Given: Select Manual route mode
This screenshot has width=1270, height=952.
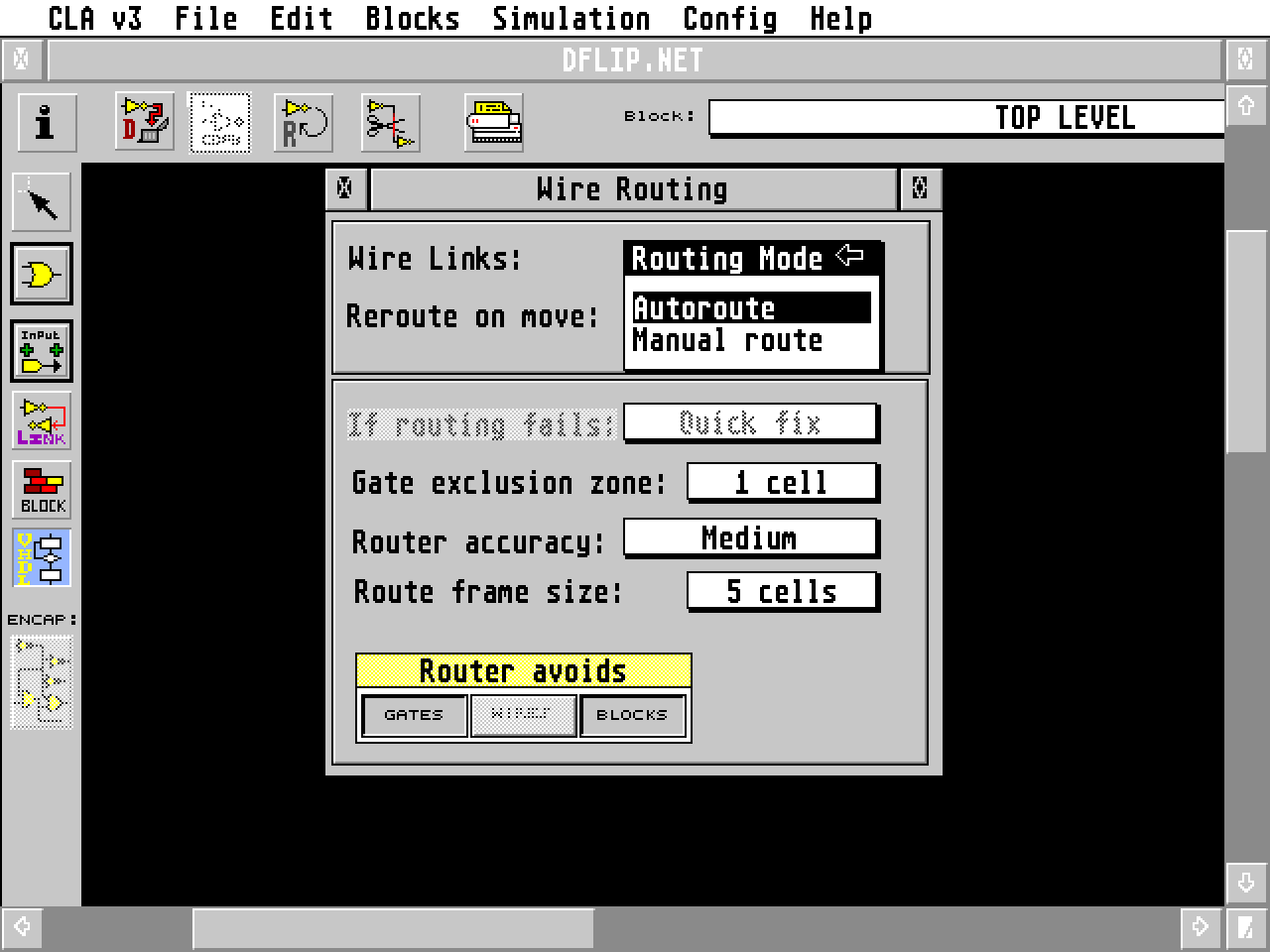Looking at the screenshot, I should pos(727,340).
